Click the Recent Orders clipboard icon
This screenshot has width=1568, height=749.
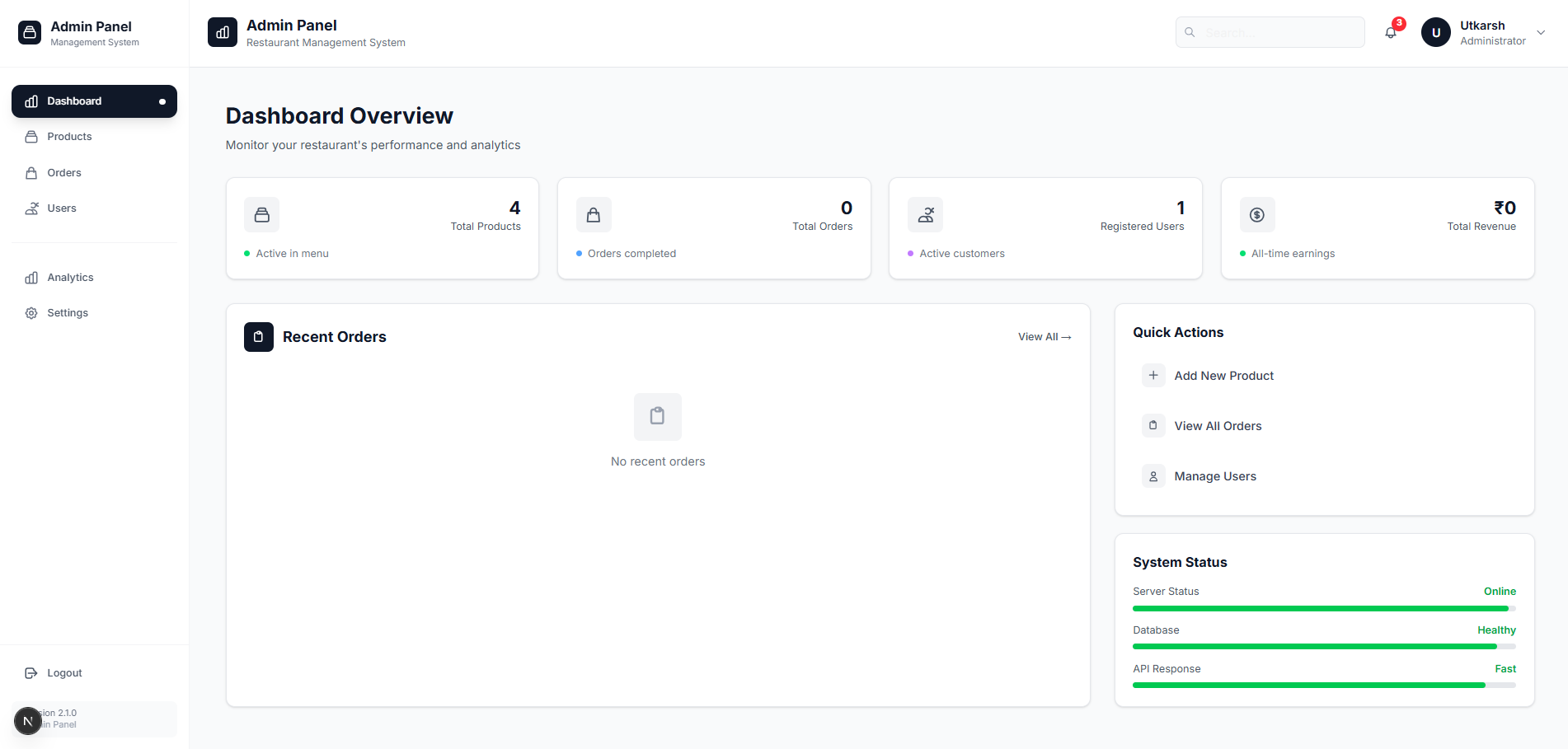[x=258, y=337]
